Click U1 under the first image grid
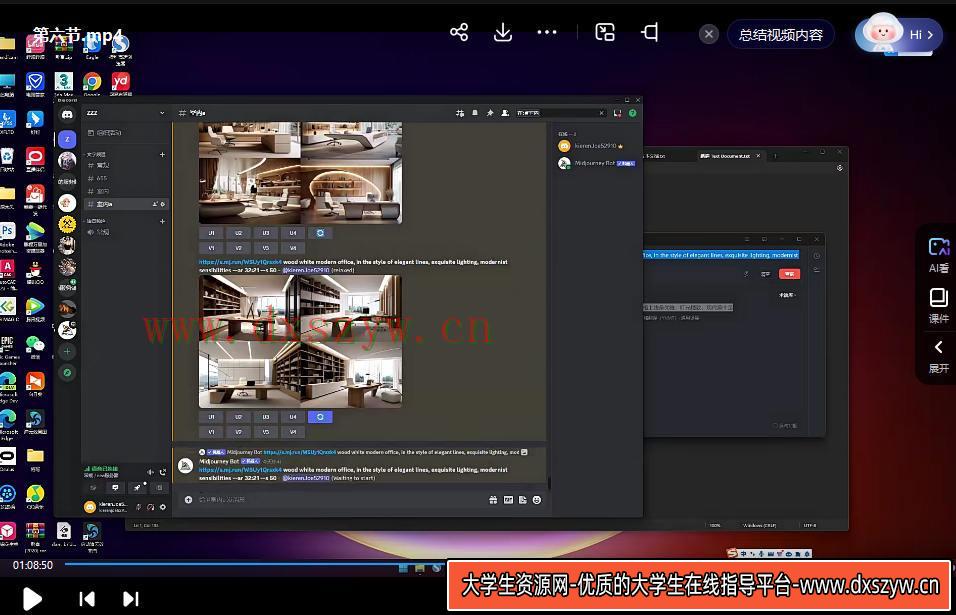 (x=212, y=233)
